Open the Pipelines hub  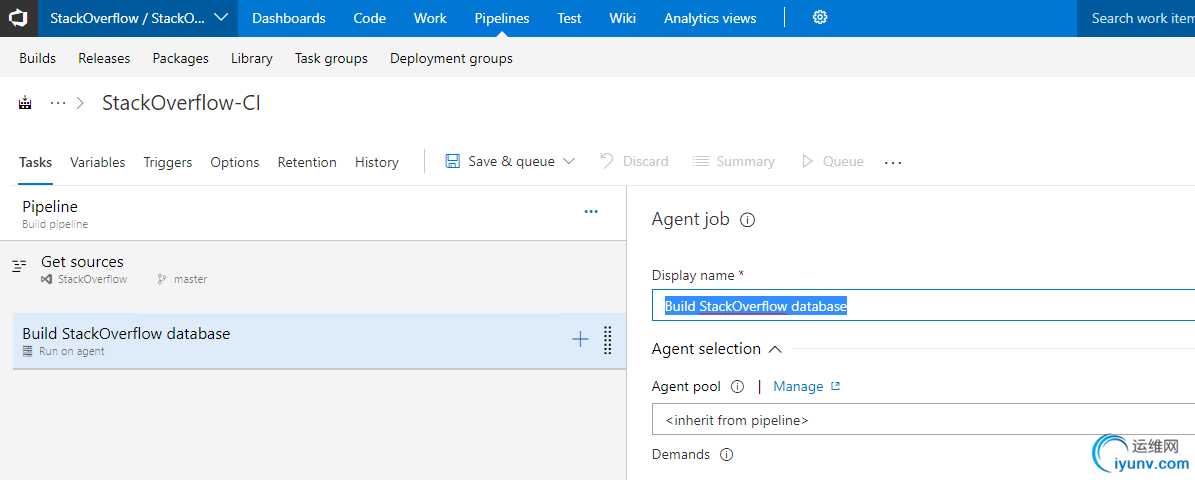pos(501,18)
